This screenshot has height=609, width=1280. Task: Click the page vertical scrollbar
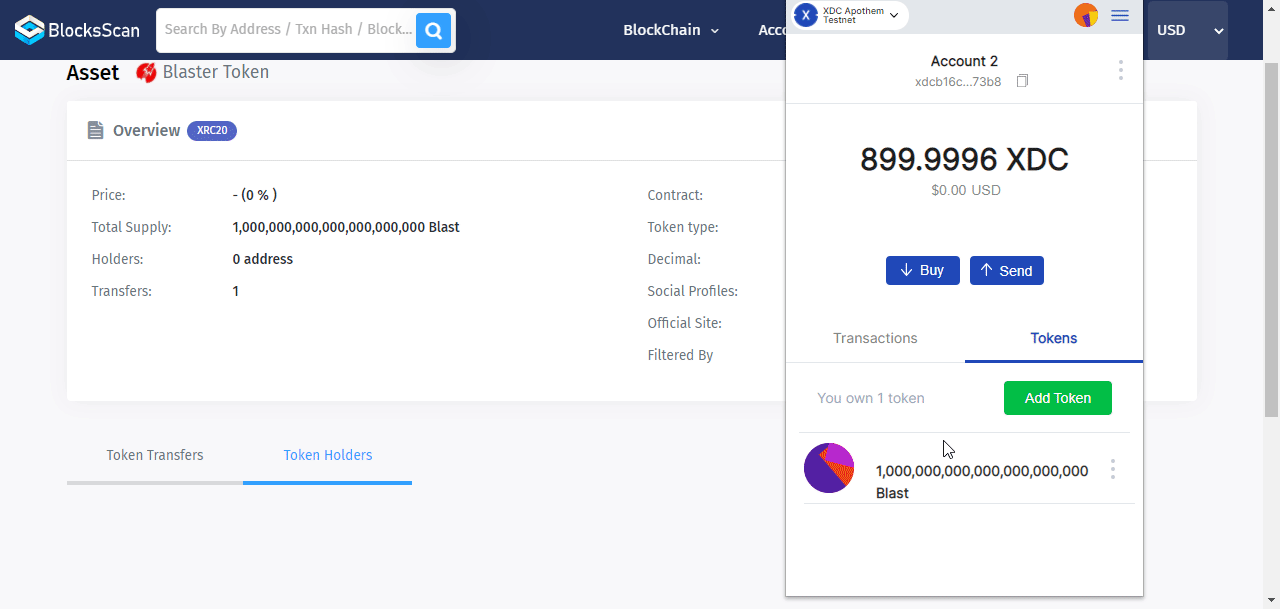(x=1272, y=240)
